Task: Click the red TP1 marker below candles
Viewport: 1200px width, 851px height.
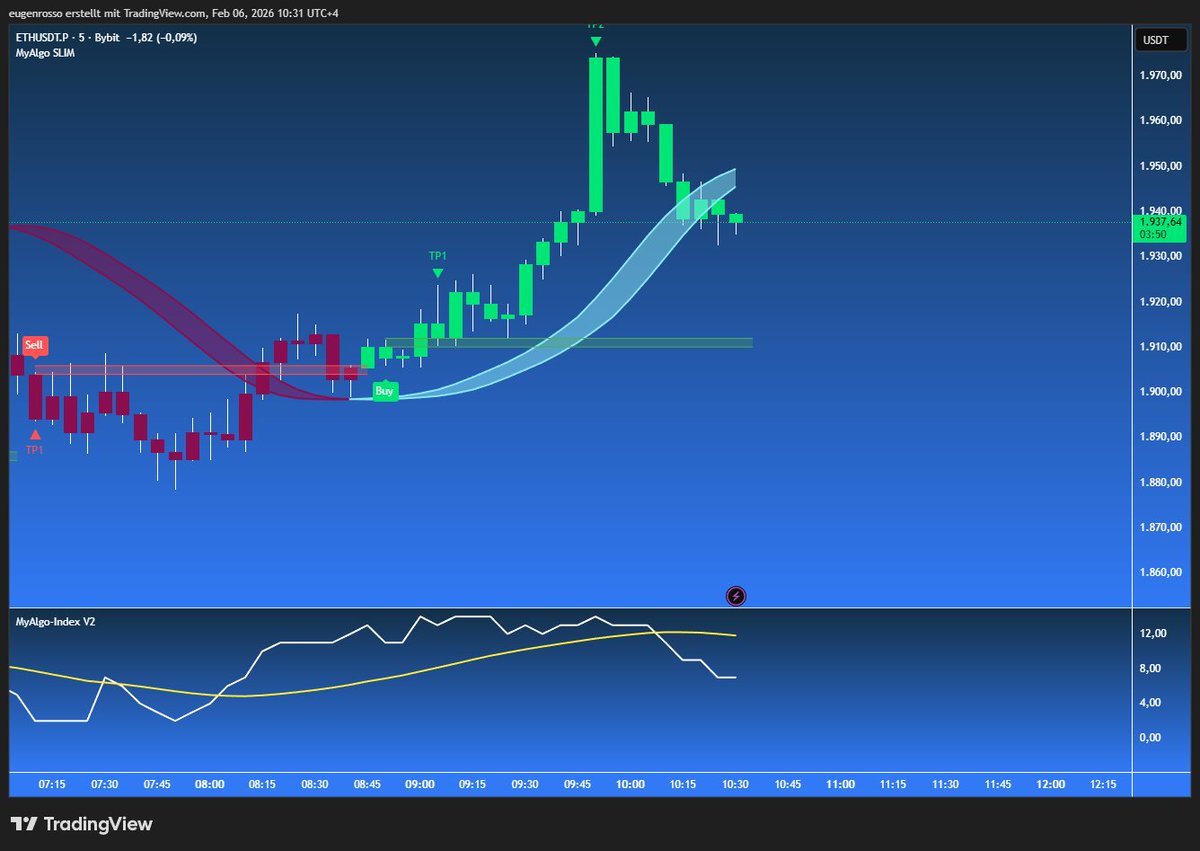Action: pyautogui.click(x=35, y=442)
